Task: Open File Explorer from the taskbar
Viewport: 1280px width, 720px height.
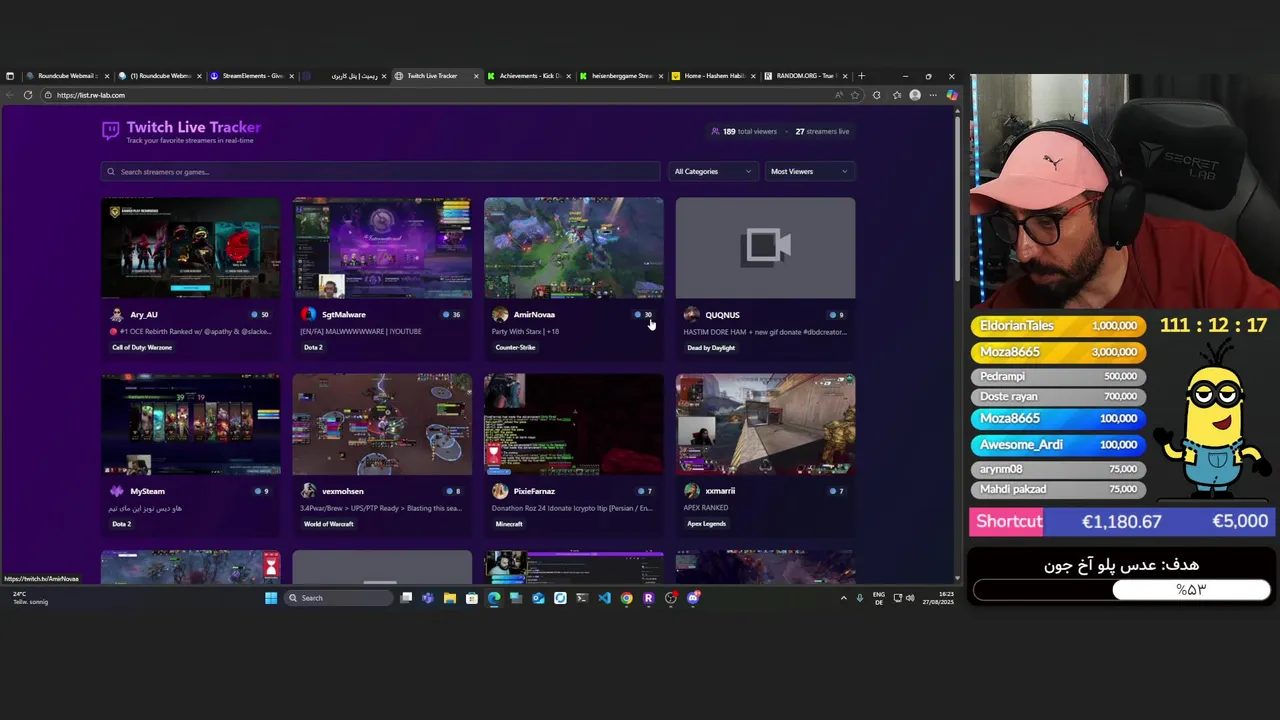Action: 450,598
